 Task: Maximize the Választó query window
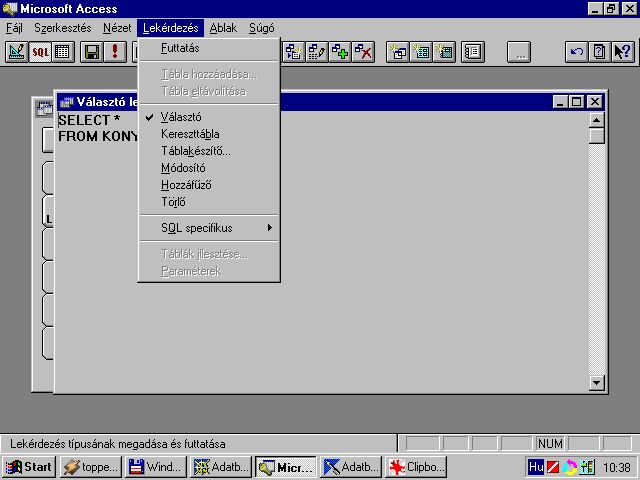577,101
